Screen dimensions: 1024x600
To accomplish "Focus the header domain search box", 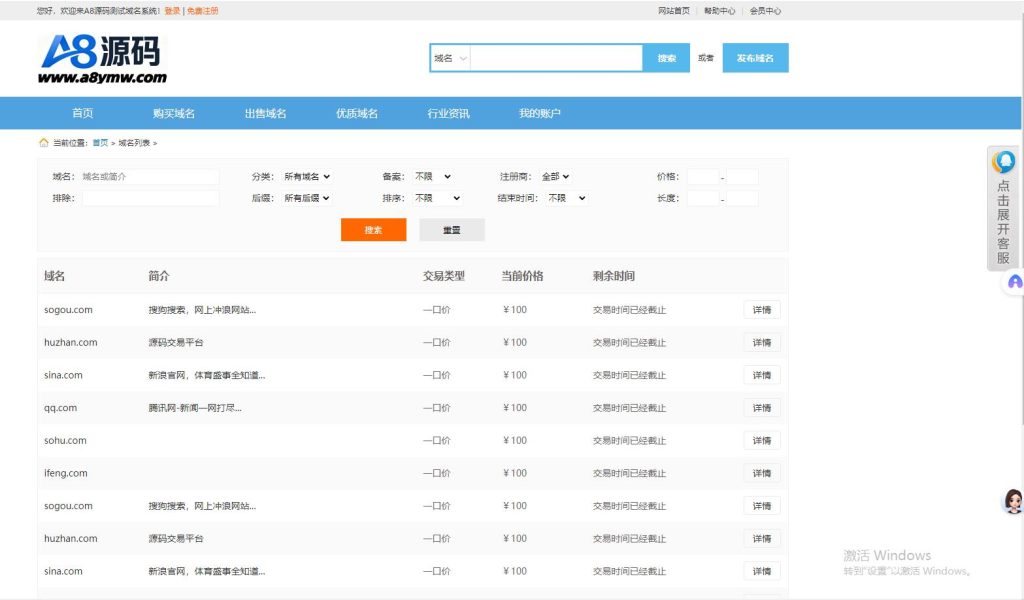I will click(x=556, y=58).
